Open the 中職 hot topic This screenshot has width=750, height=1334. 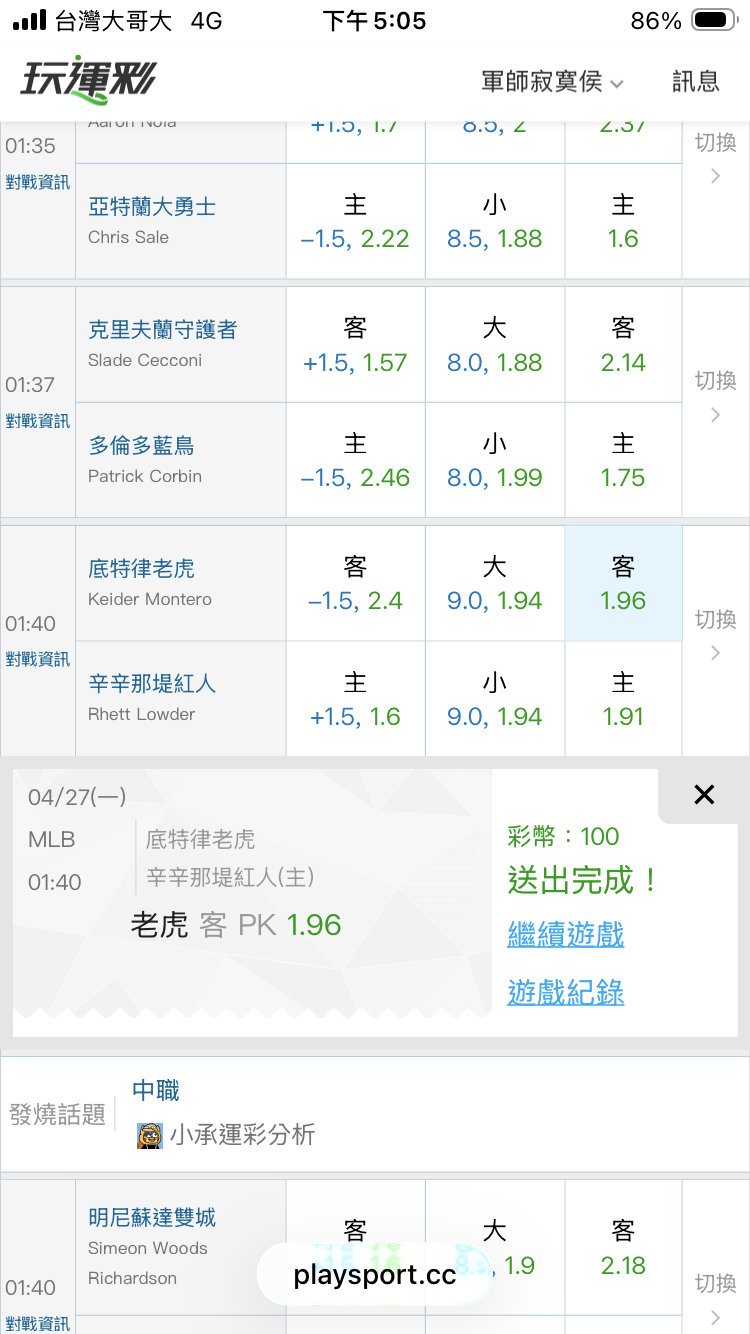tap(156, 1090)
